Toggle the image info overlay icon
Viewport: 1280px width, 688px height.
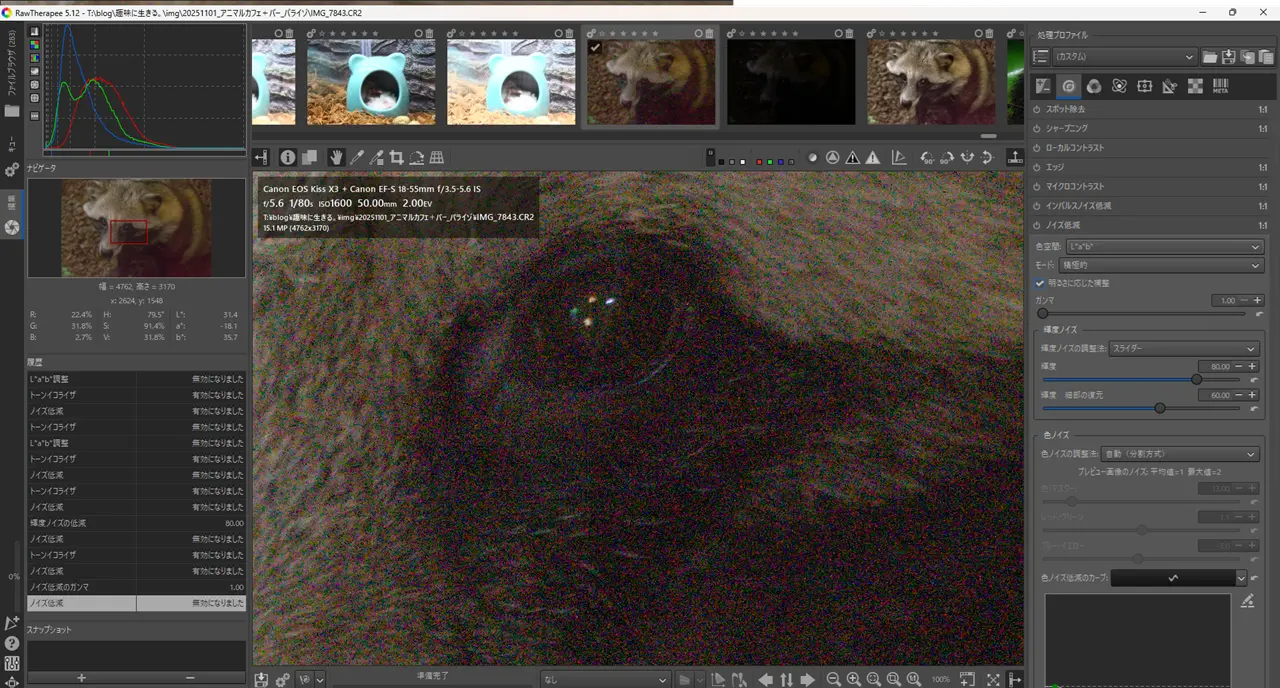tap(288, 157)
